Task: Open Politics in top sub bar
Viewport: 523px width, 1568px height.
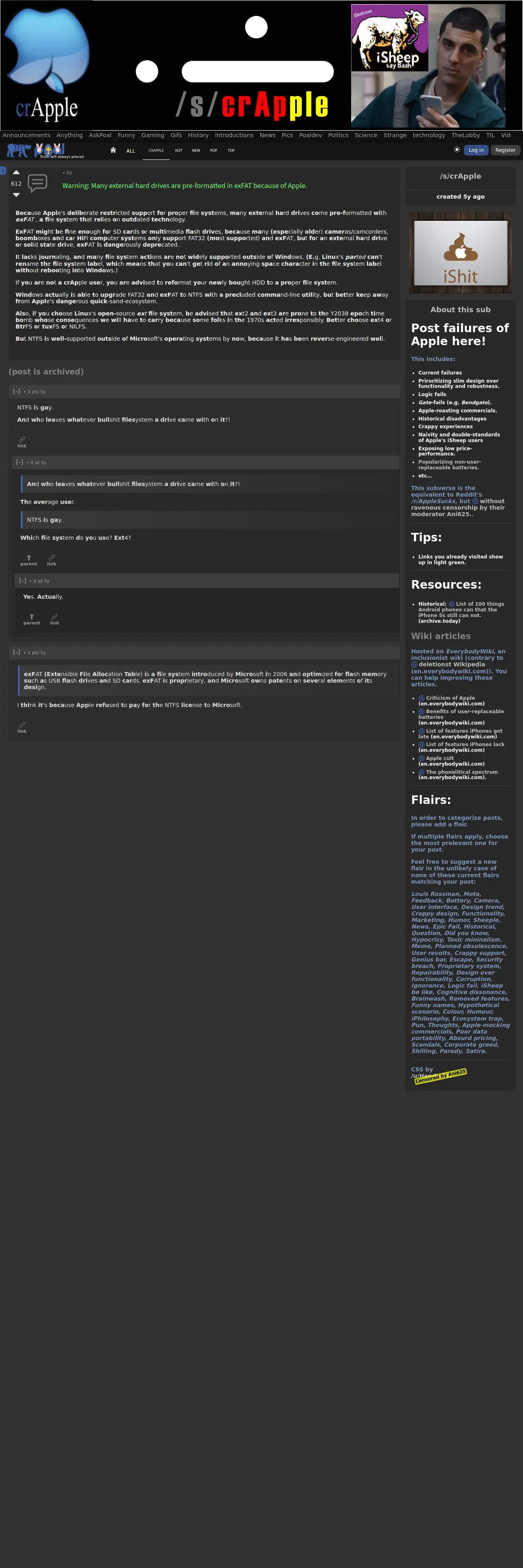Action: tap(338, 135)
